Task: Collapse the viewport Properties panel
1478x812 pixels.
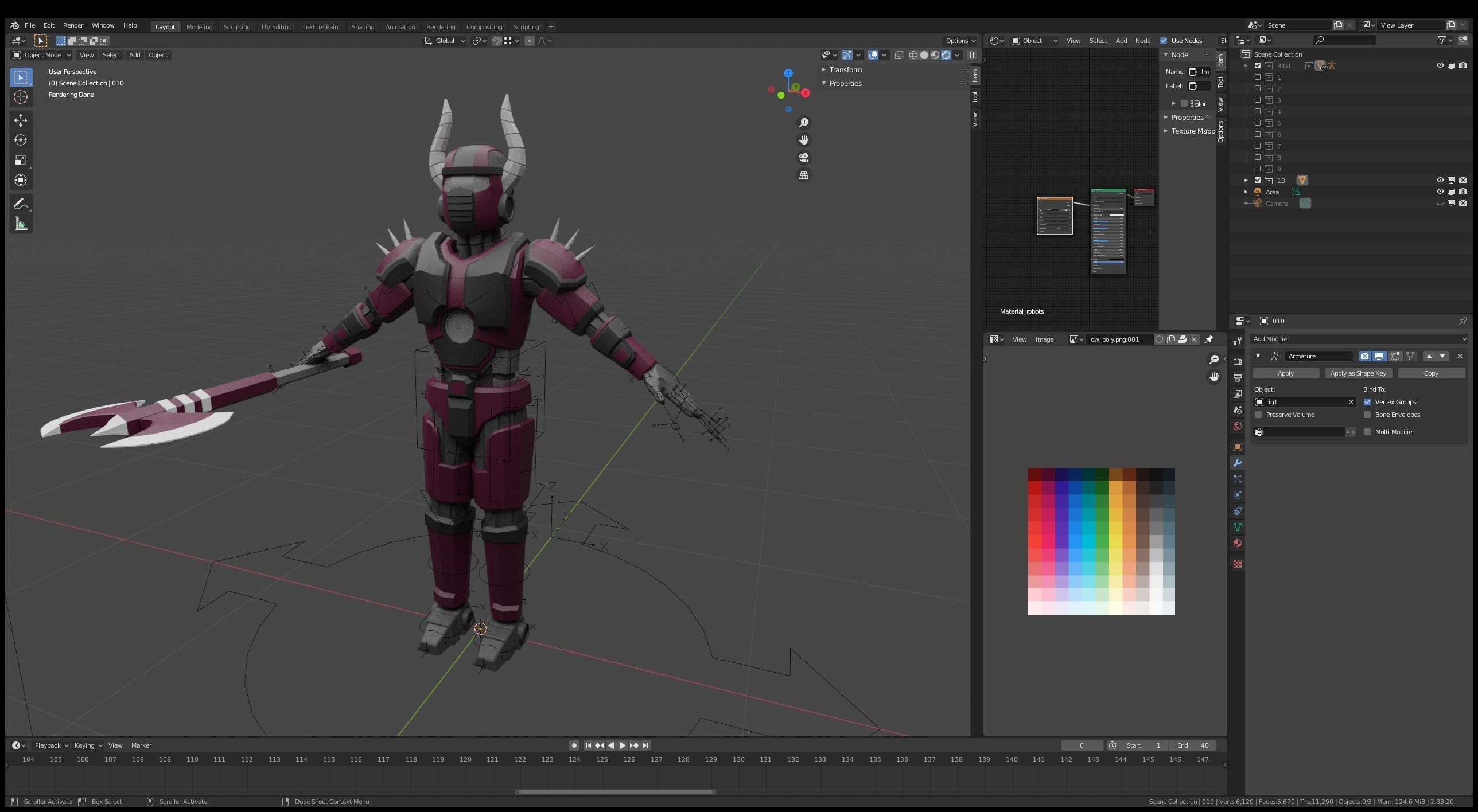Action: 845,83
